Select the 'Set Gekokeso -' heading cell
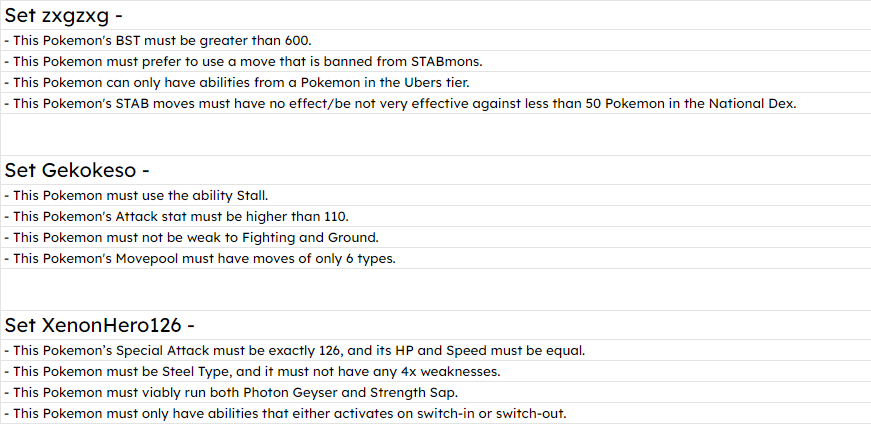The image size is (871, 424). pyautogui.click(x=436, y=170)
